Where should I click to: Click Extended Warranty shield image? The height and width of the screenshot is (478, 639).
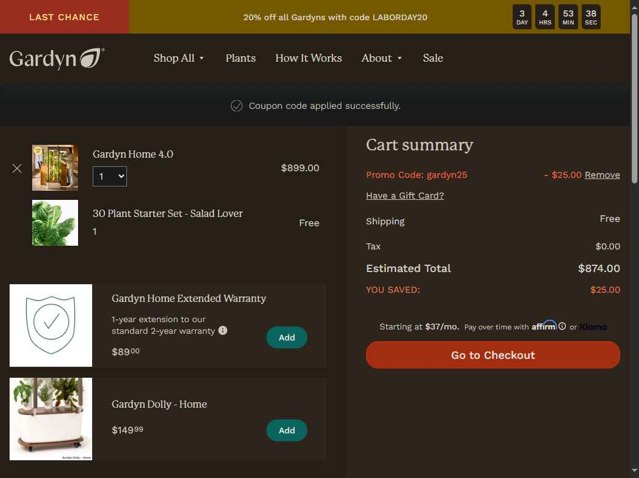coord(51,325)
